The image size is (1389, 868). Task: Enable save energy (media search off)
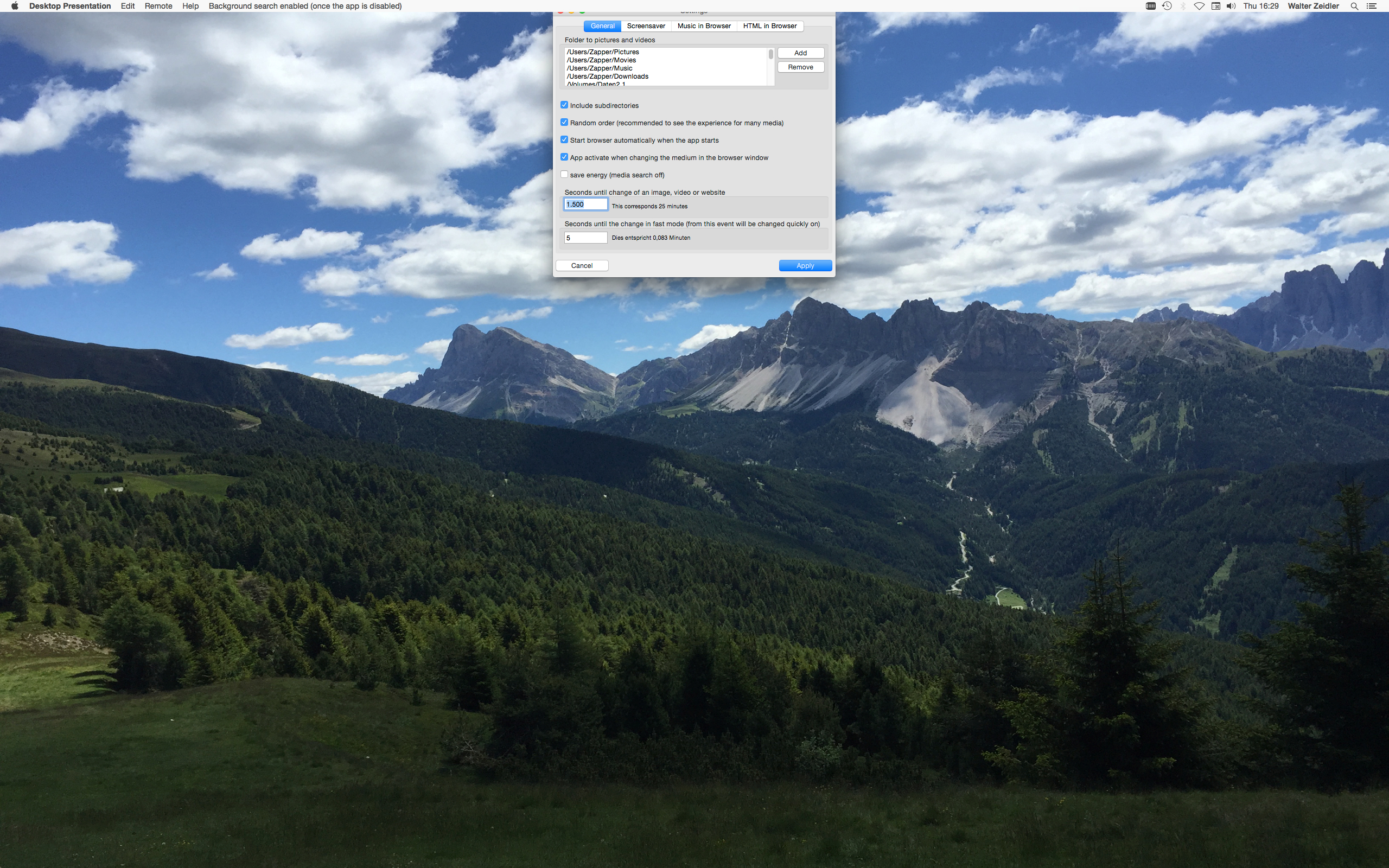click(564, 175)
